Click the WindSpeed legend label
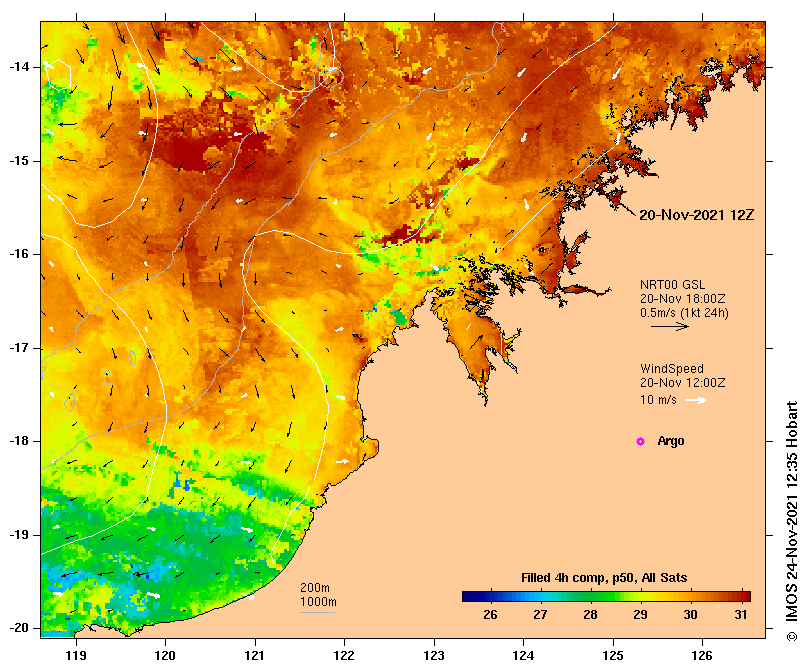The width and height of the screenshot is (809, 672). pyautogui.click(x=672, y=369)
